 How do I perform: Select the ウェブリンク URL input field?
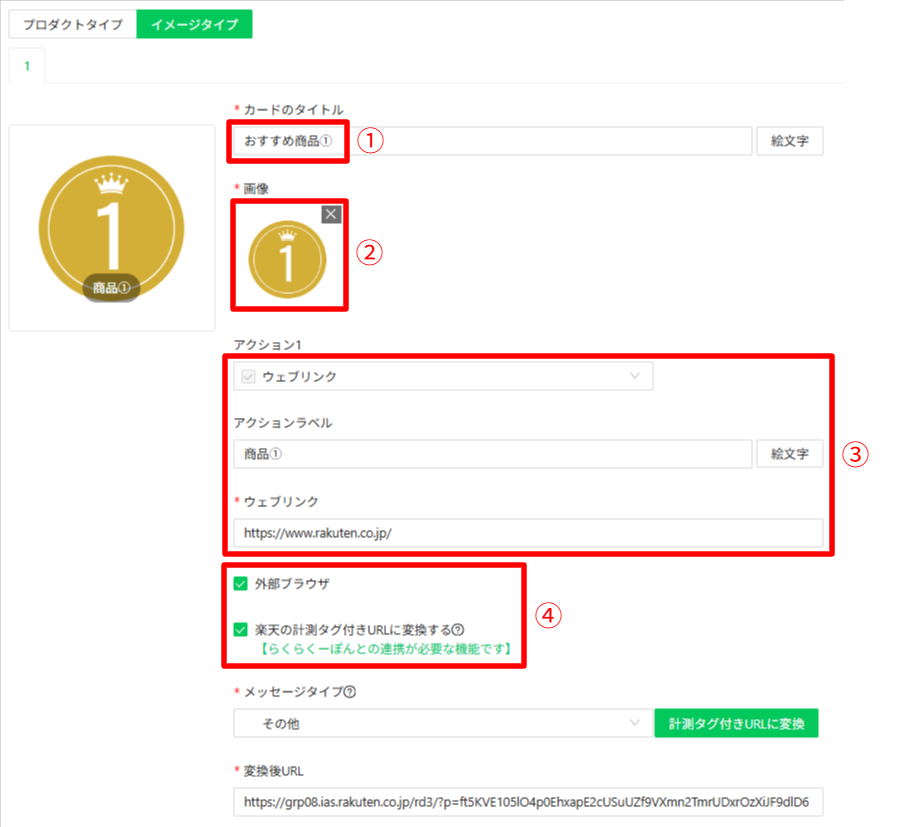527,533
